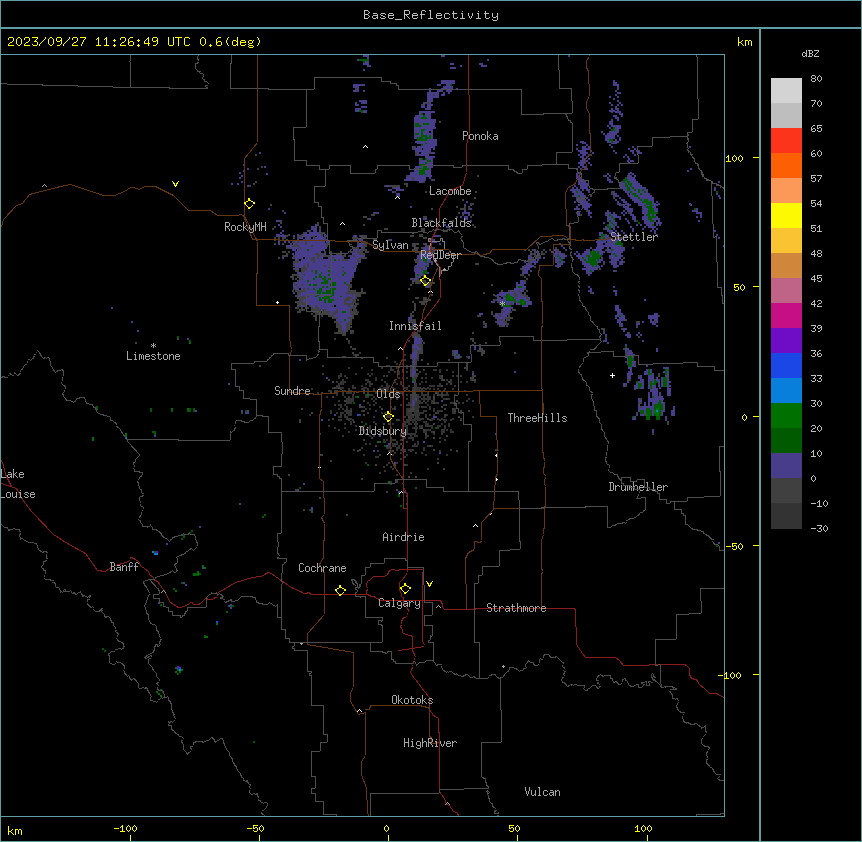Click the Didsbury town label

point(383,431)
